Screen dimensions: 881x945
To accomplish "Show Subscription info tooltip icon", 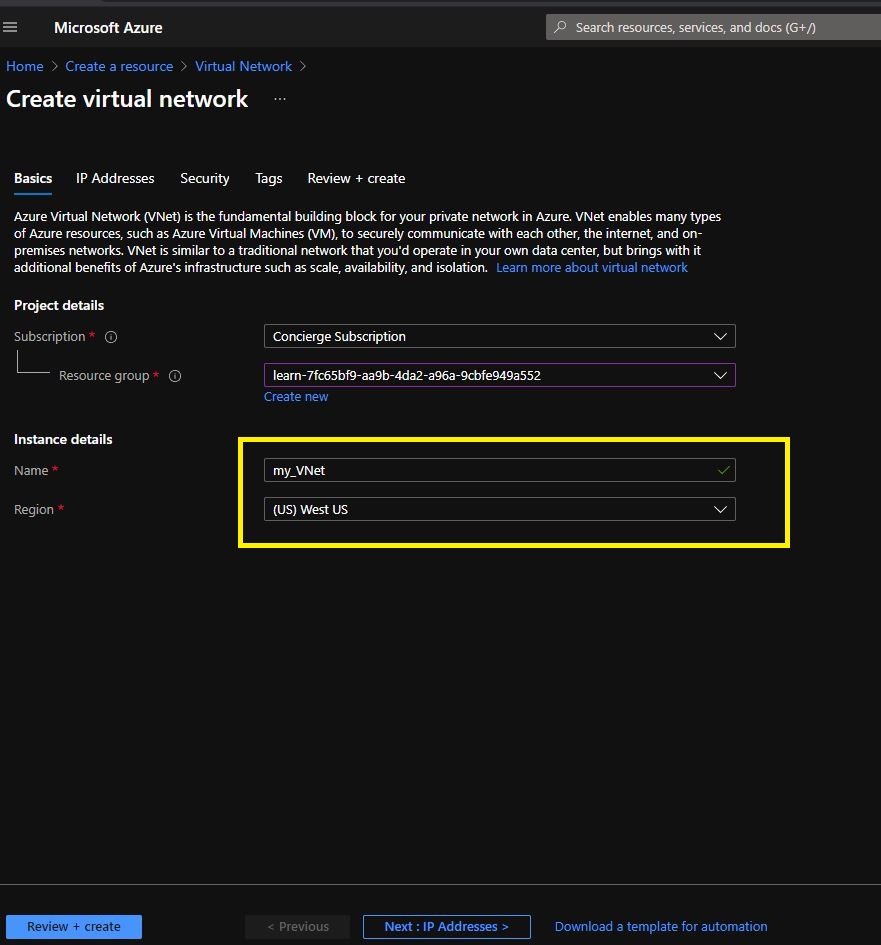I will (x=111, y=337).
